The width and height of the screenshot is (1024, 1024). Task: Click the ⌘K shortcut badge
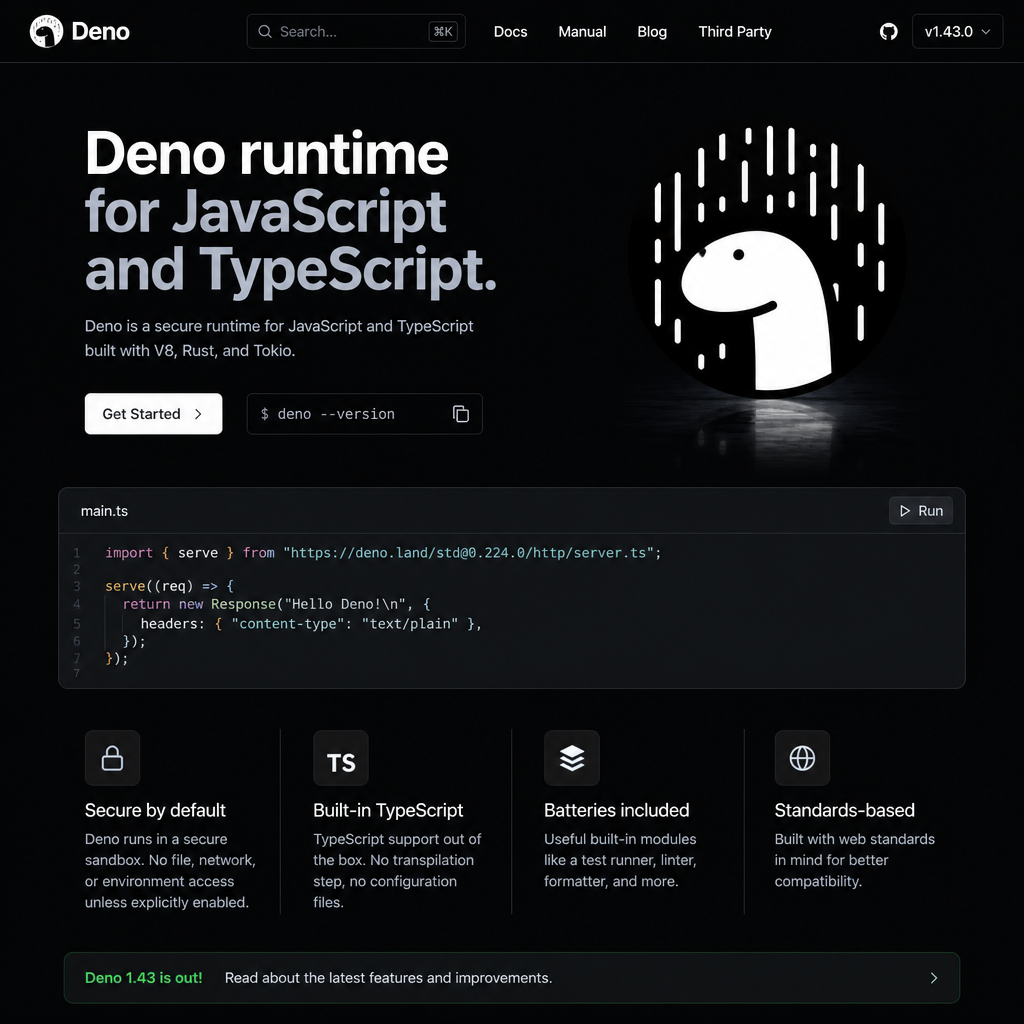[x=443, y=31]
